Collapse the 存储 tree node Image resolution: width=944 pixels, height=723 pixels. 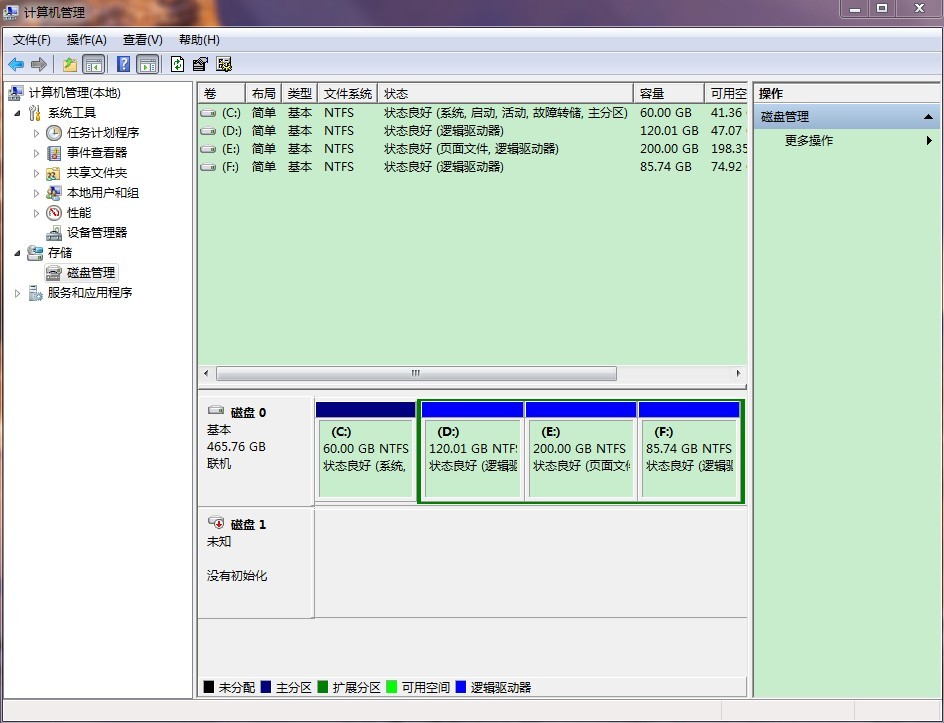pos(17,253)
